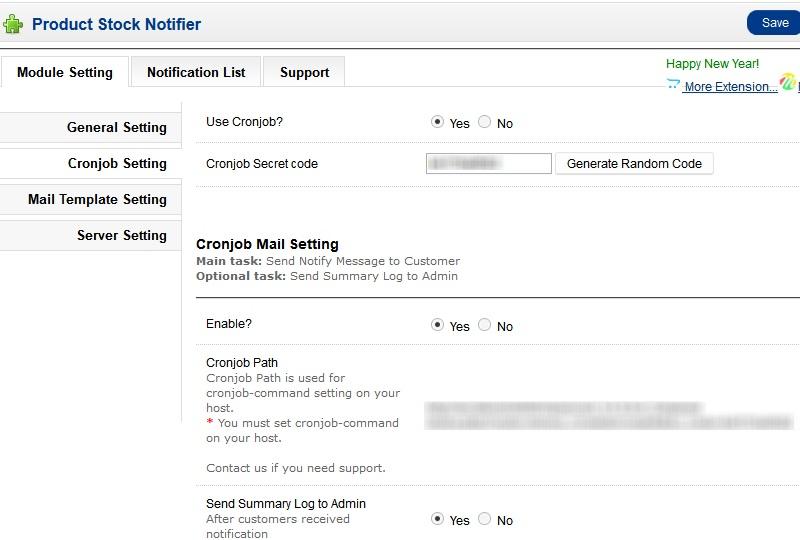Open the Notification List tab
Image resolution: width=800 pixels, height=540 pixels.
(x=196, y=72)
